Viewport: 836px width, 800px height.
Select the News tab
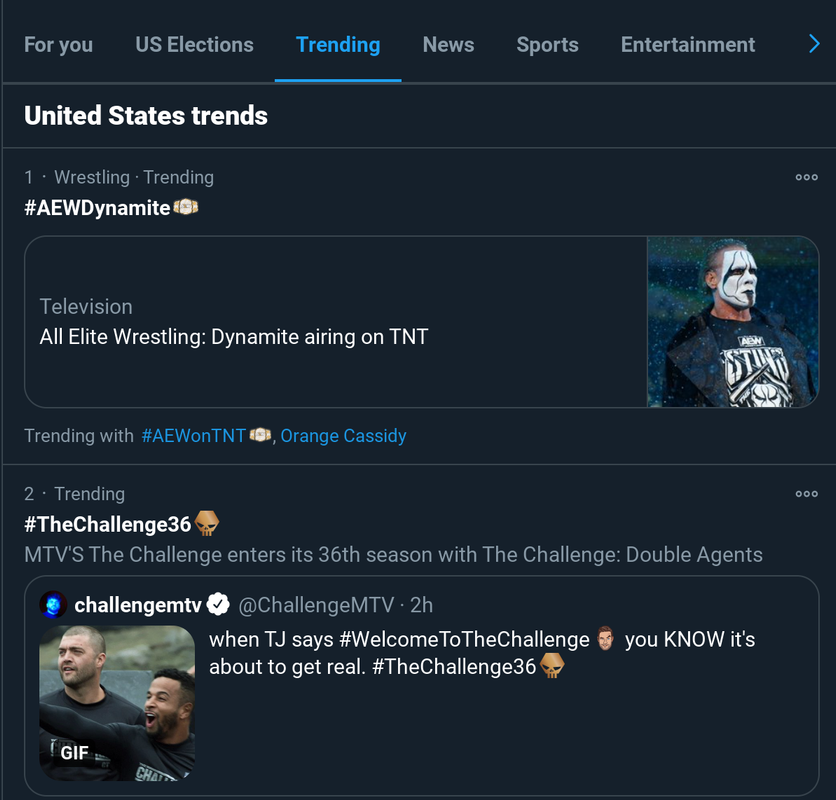pos(448,45)
